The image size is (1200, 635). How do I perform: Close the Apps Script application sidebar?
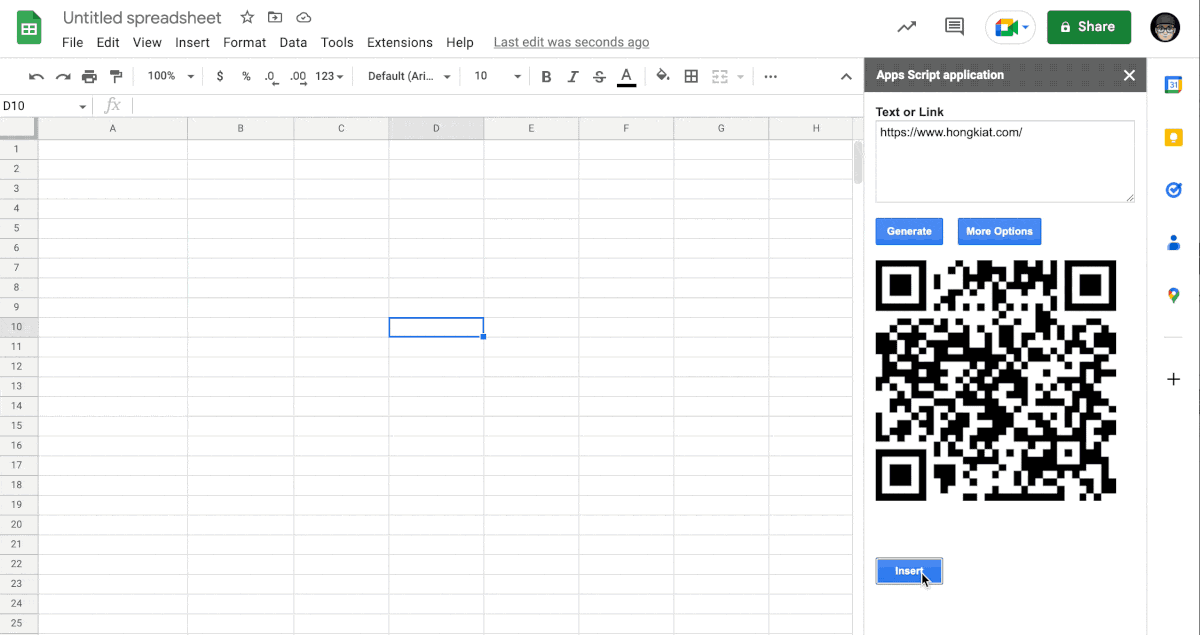[1129, 75]
